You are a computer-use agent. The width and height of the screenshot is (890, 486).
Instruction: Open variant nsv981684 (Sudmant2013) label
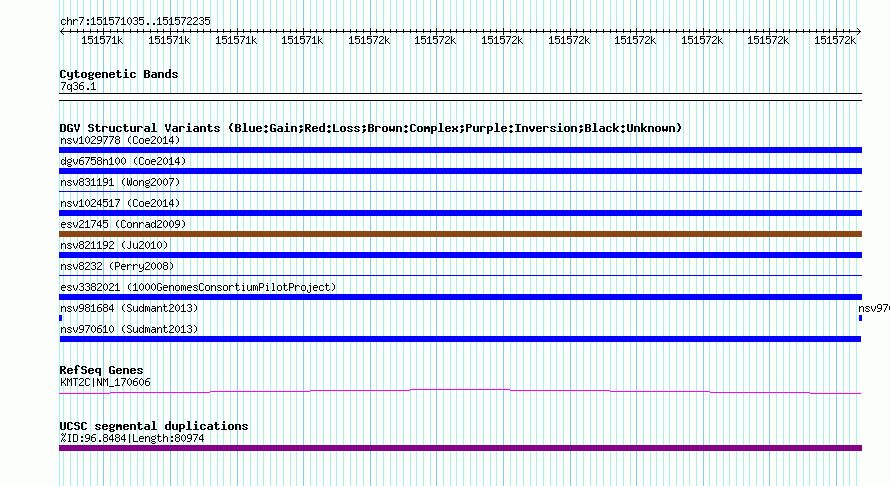[129, 308]
